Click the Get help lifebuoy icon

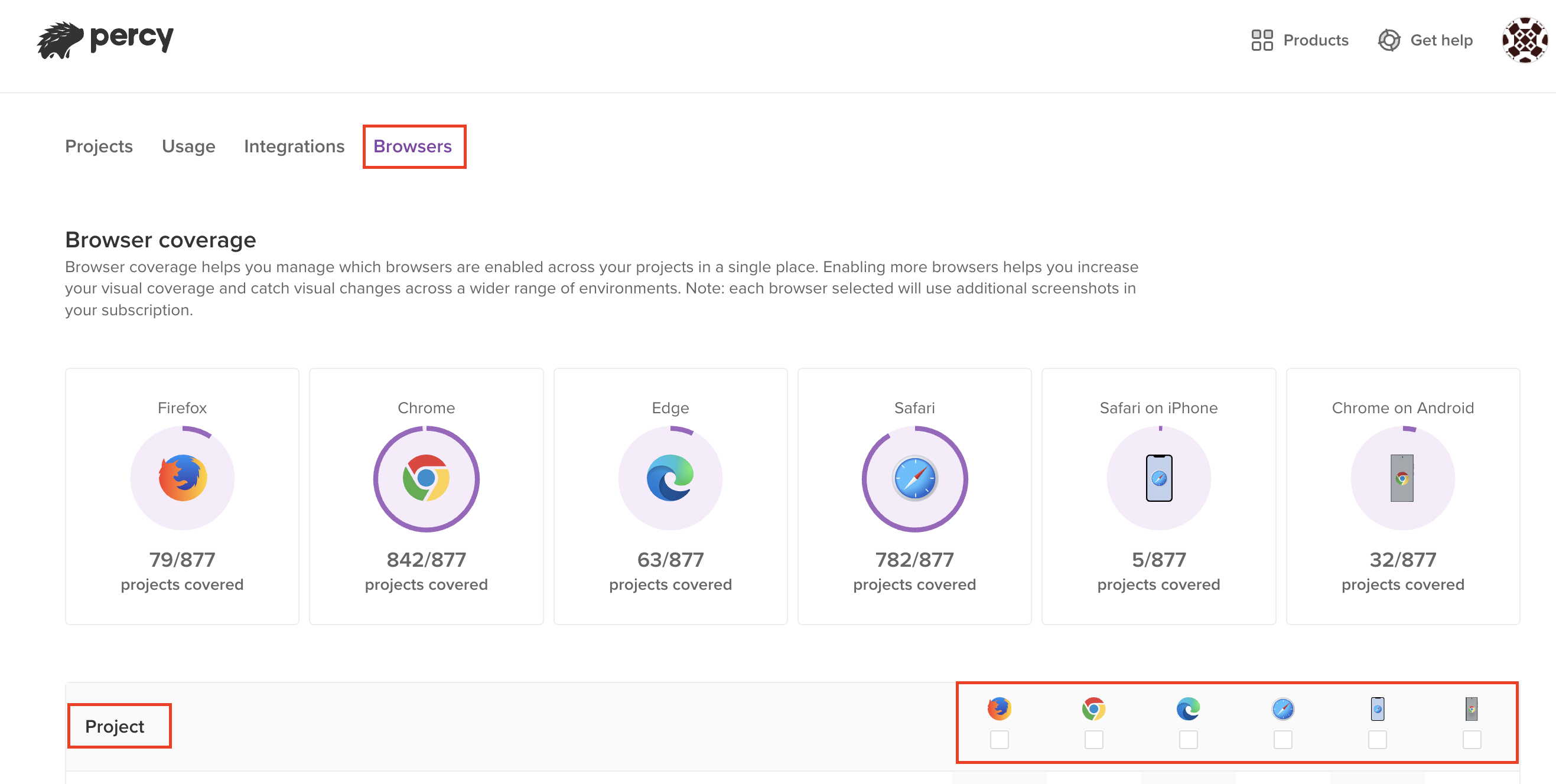click(1389, 40)
